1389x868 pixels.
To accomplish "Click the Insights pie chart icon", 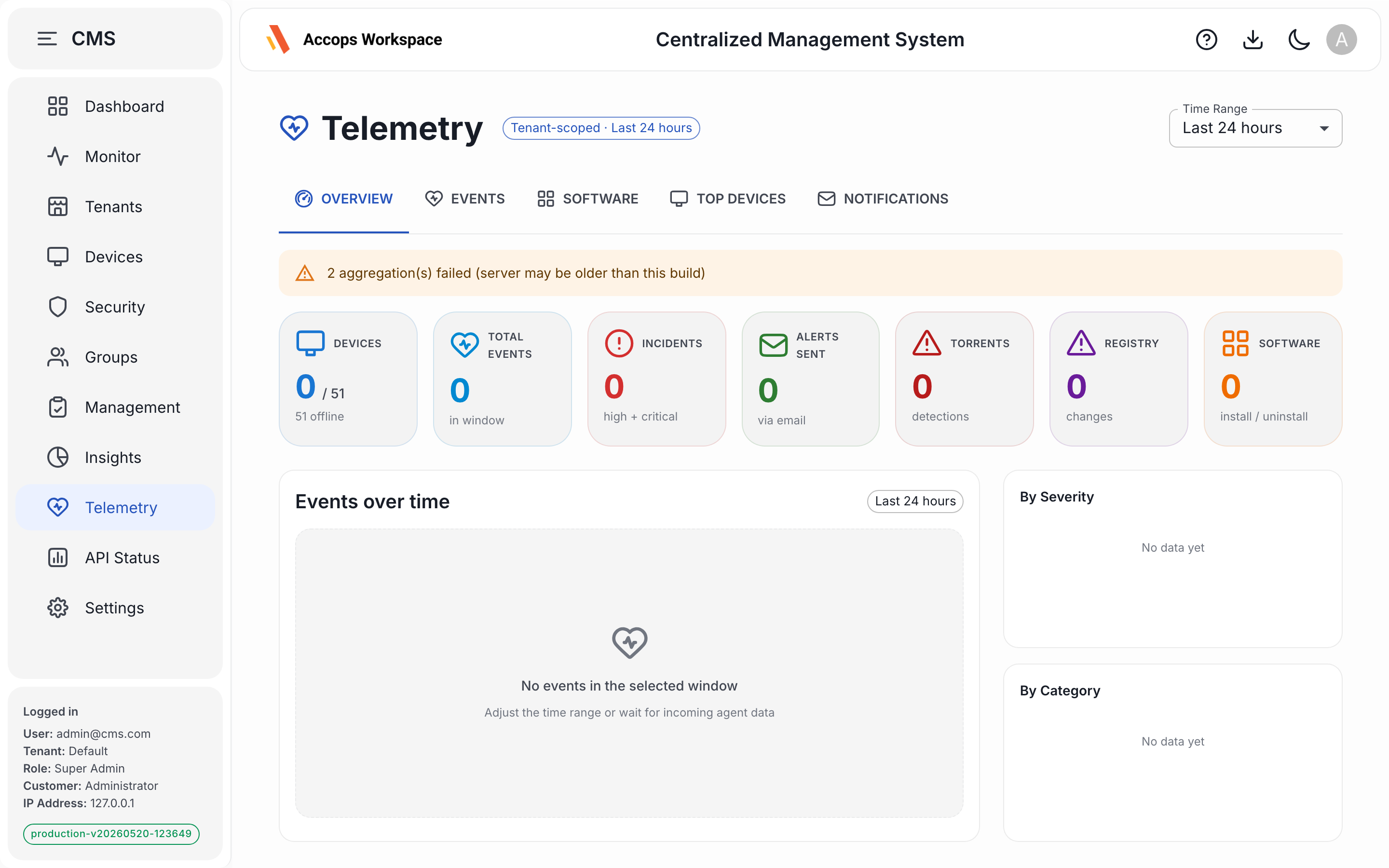I will [57, 457].
